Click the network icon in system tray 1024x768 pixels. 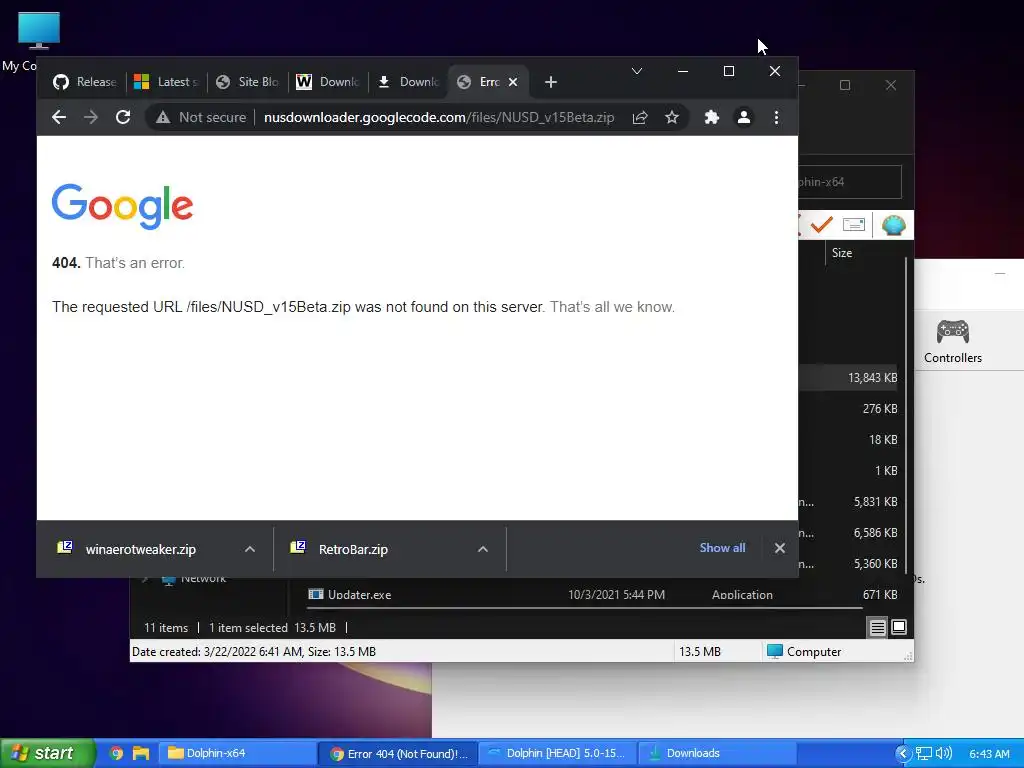click(x=923, y=754)
